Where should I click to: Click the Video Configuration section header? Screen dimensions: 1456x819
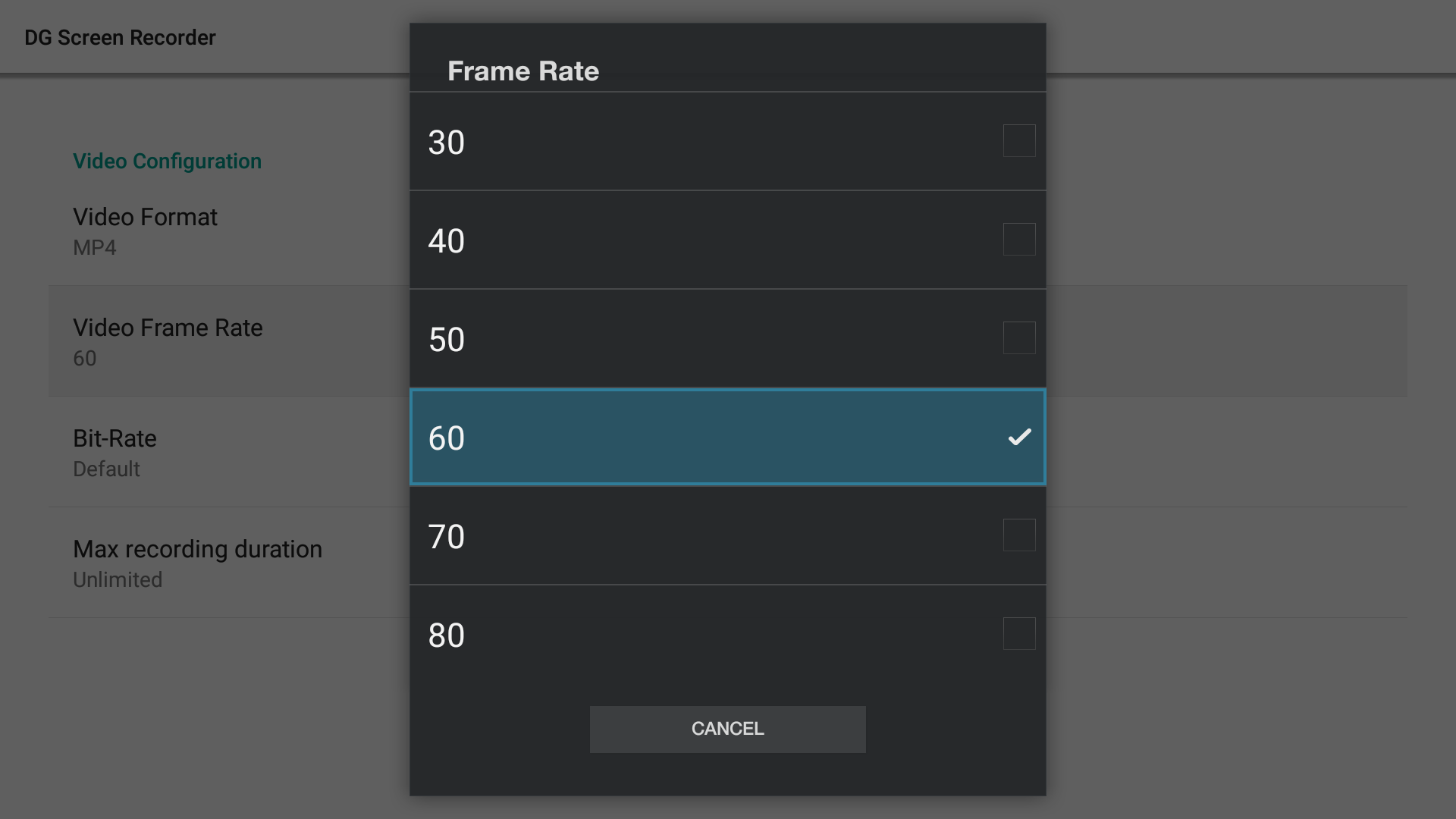point(167,162)
